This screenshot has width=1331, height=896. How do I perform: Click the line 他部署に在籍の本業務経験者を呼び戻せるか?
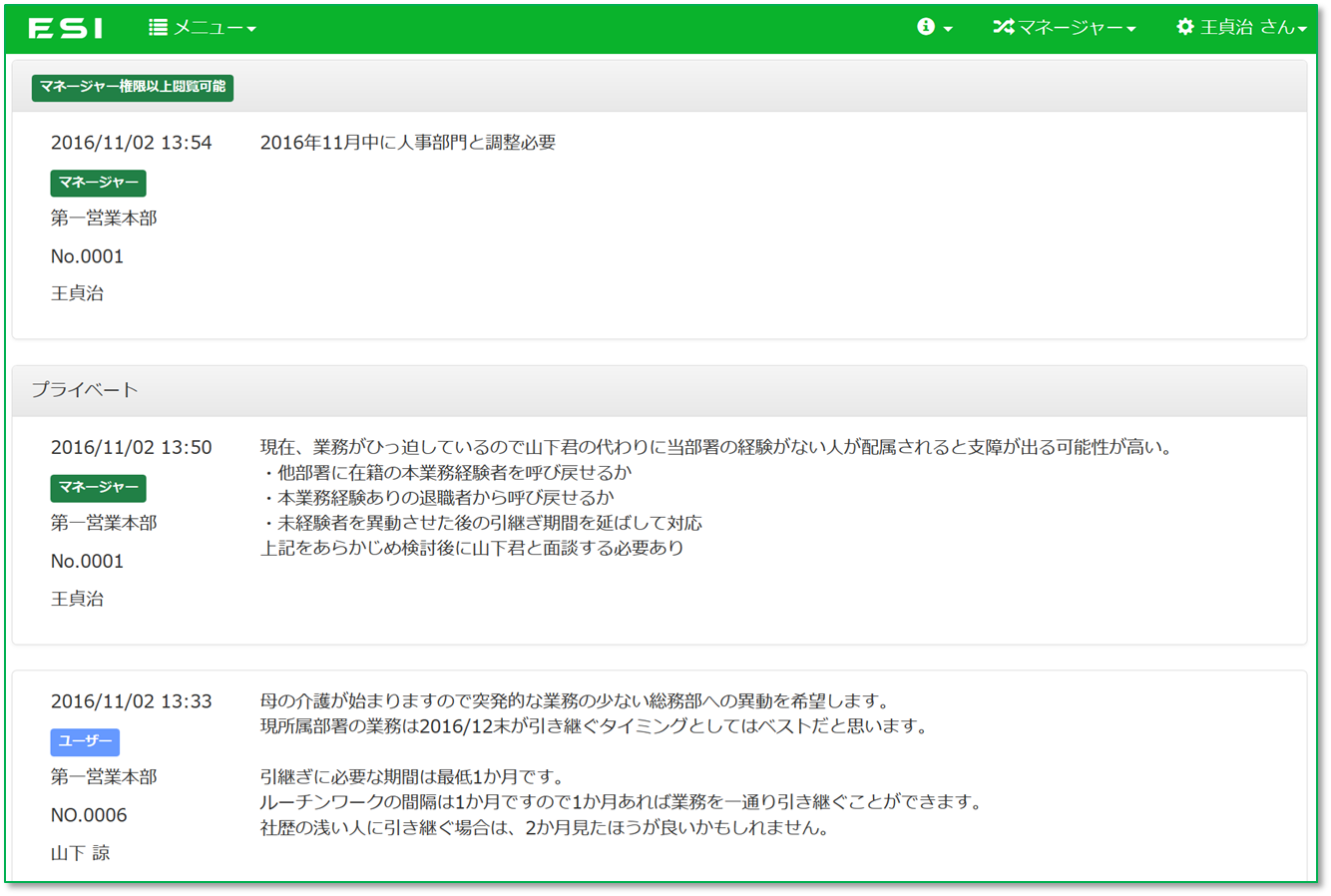447,473
